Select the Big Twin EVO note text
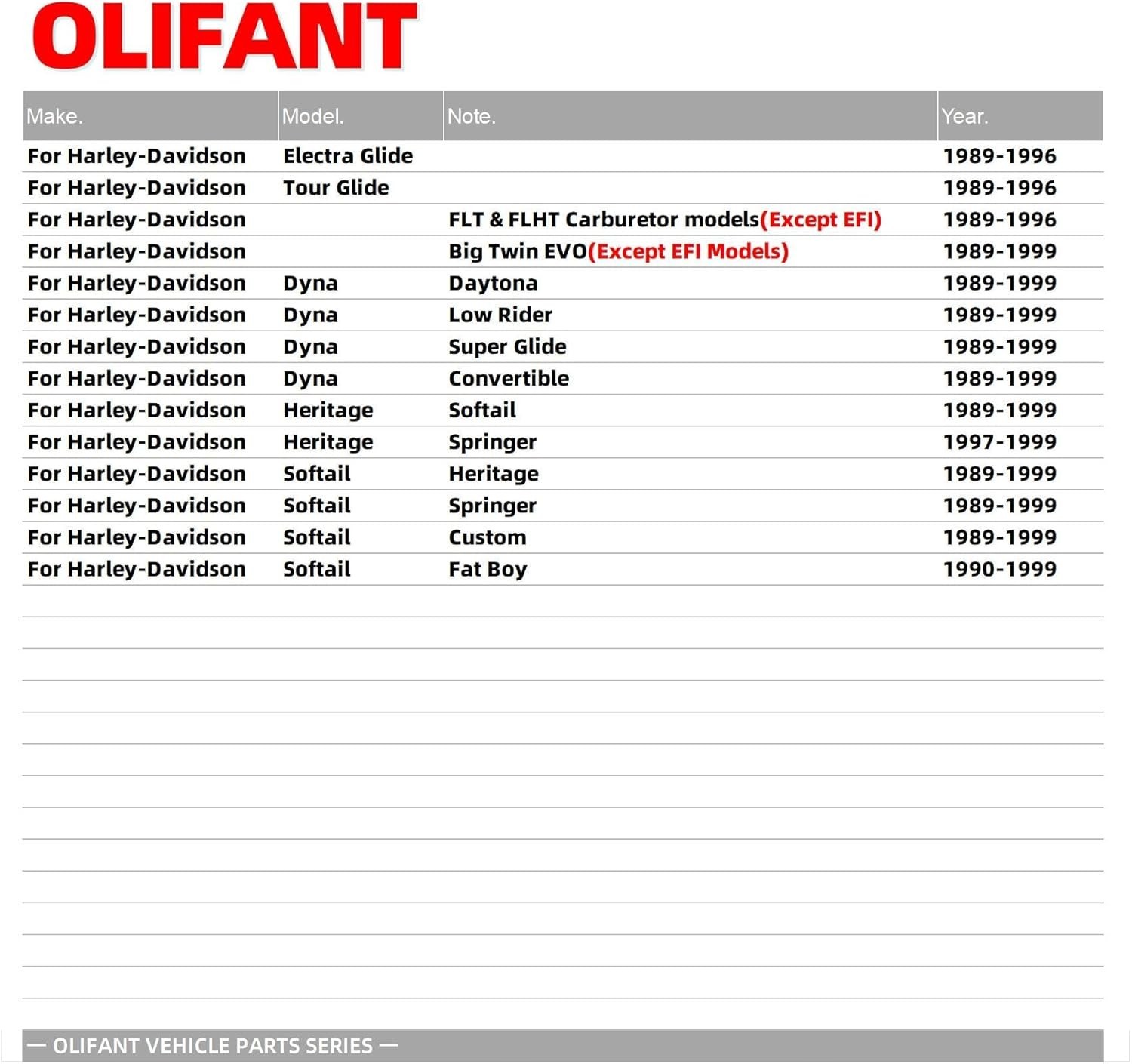This screenshot has width=1132, height=1064. [x=518, y=251]
